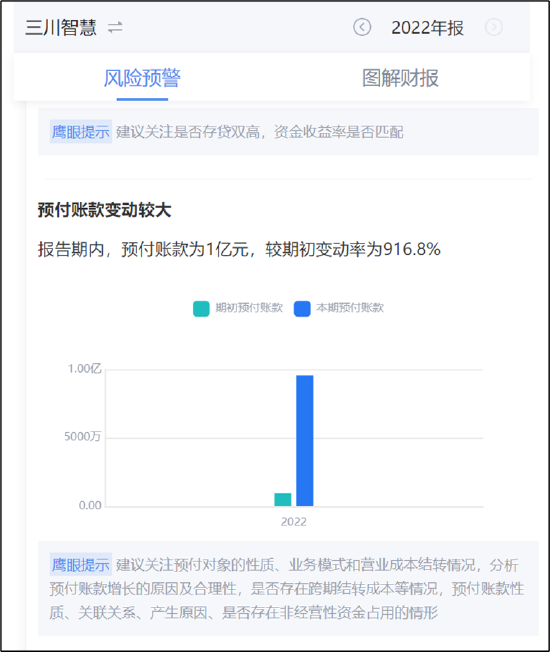Click the swap company icon next to 三川智慧

click(x=115, y=28)
